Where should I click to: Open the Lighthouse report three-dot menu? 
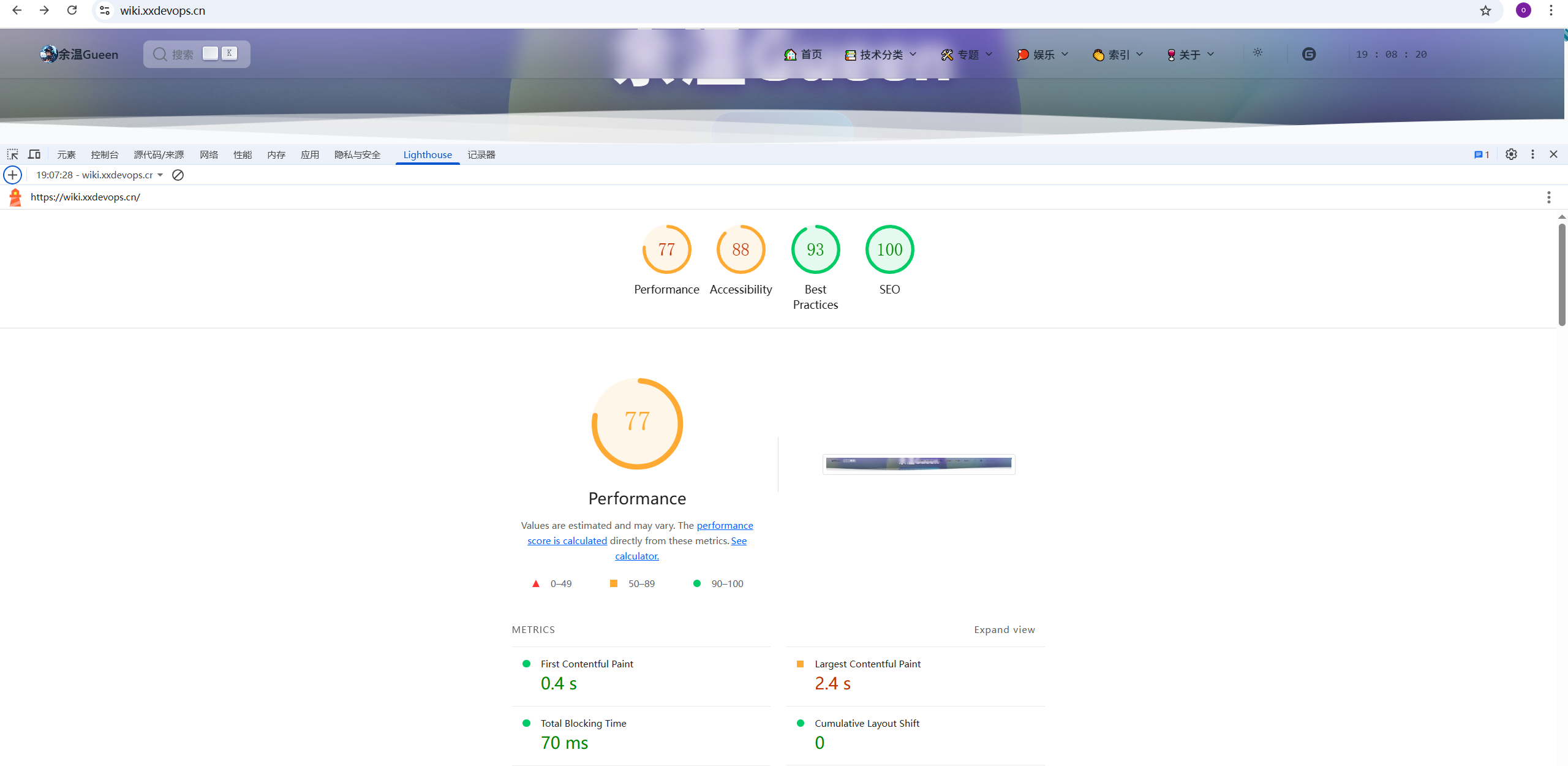1548,197
